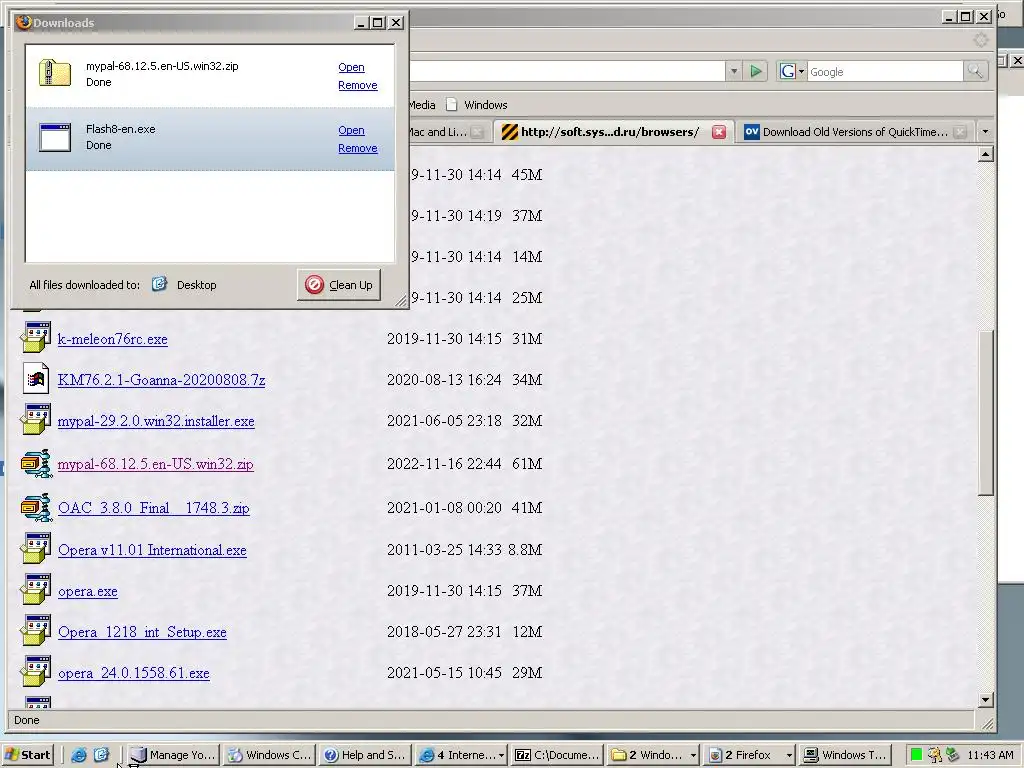Image resolution: width=1024 pixels, height=768 pixels.
Task: Click the mypal zip file icon in Downloads
Action: point(55,73)
